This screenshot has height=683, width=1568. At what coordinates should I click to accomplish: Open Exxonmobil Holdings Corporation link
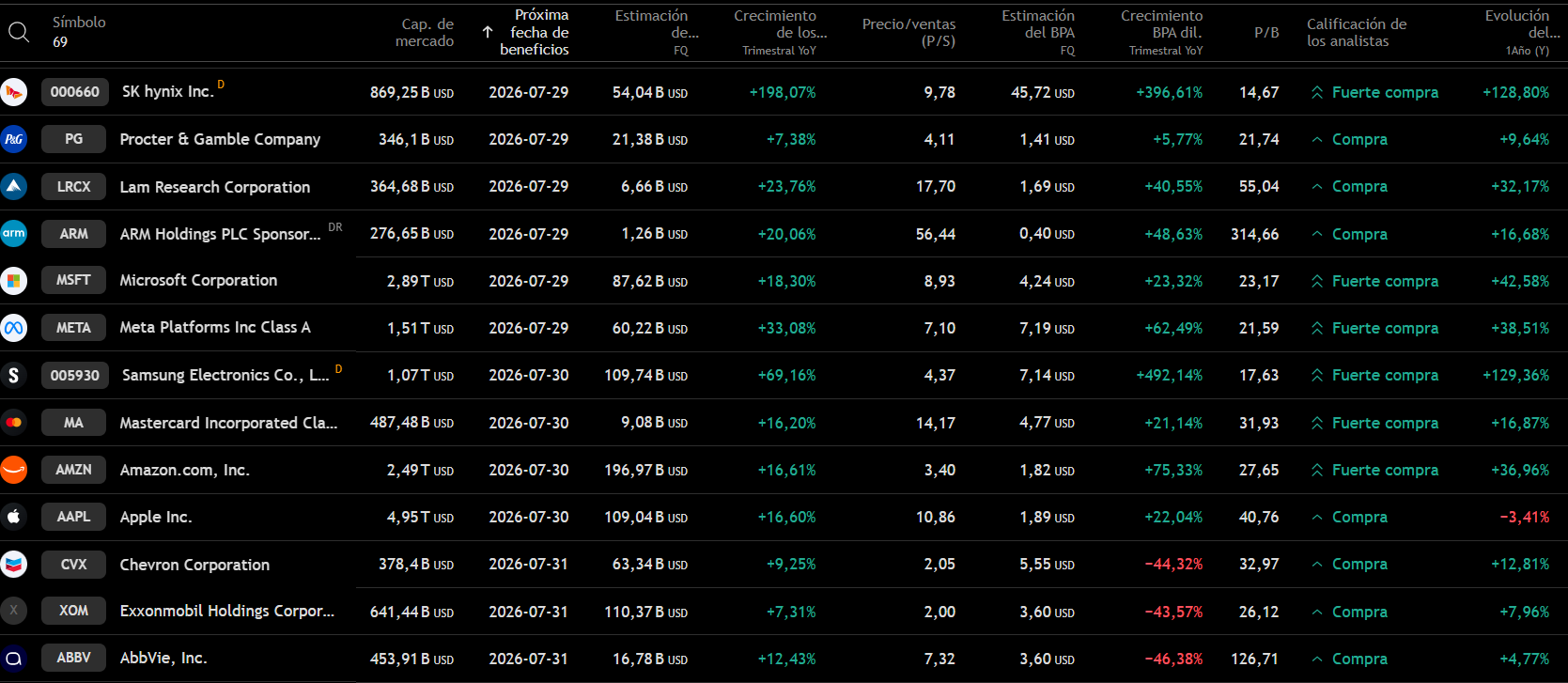click(227, 611)
